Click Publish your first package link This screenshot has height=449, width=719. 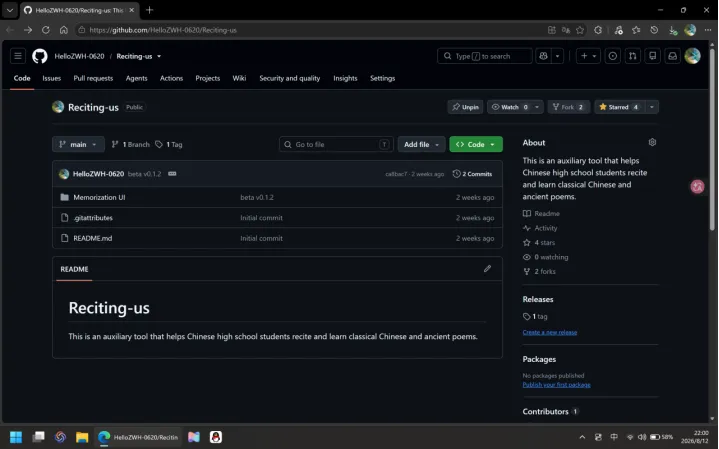pyautogui.click(x=556, y=384)
